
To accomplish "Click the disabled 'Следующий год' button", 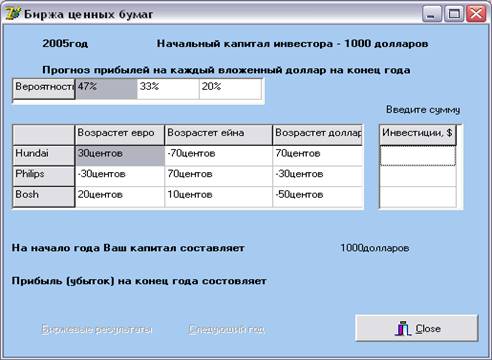I will (x=227, y=329).
